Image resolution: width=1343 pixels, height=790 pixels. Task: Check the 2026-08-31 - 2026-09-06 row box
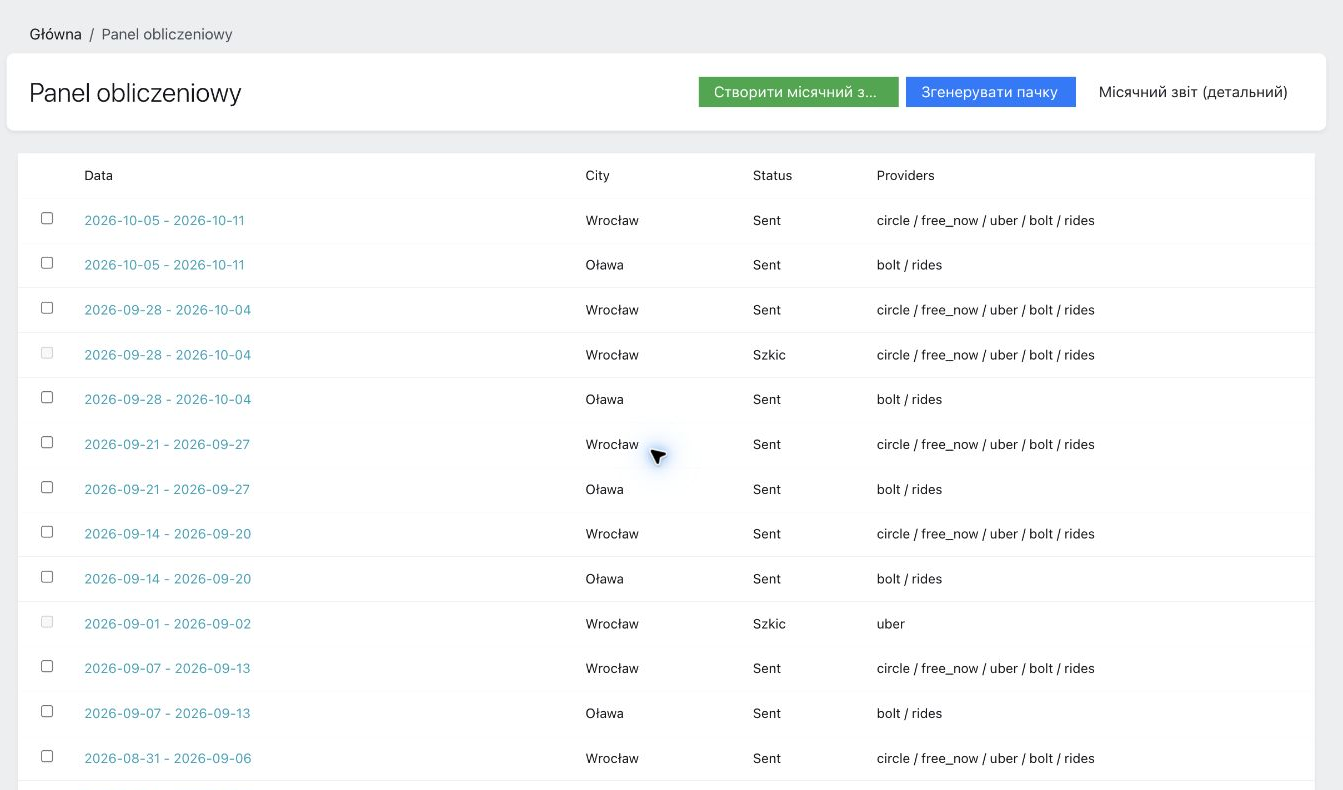coord(47,756)
